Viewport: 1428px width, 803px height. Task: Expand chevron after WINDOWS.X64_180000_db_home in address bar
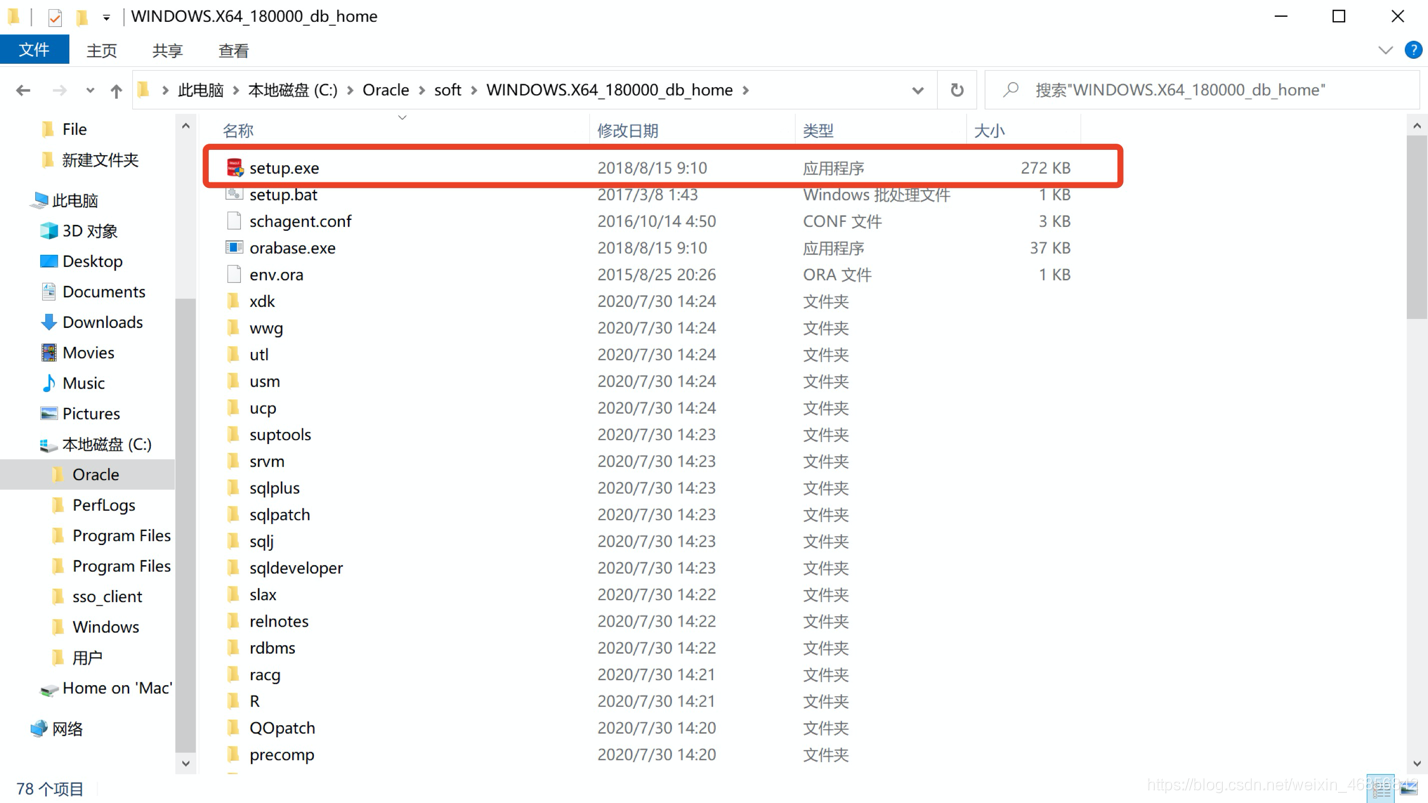click(746, 90)
